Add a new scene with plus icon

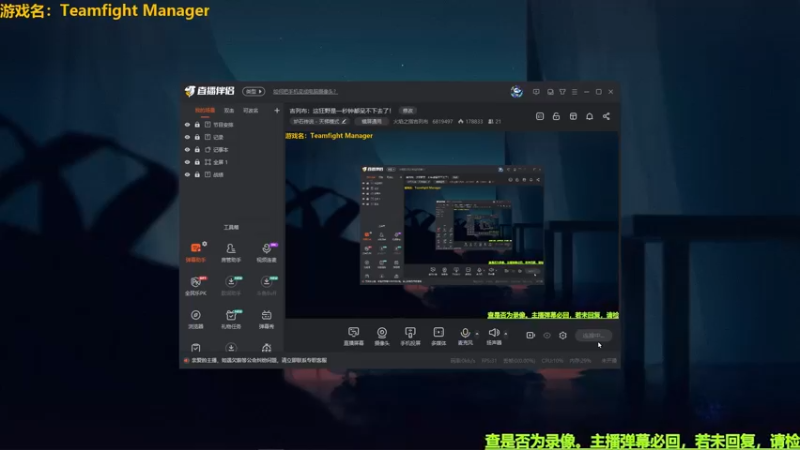pos(277,110)
